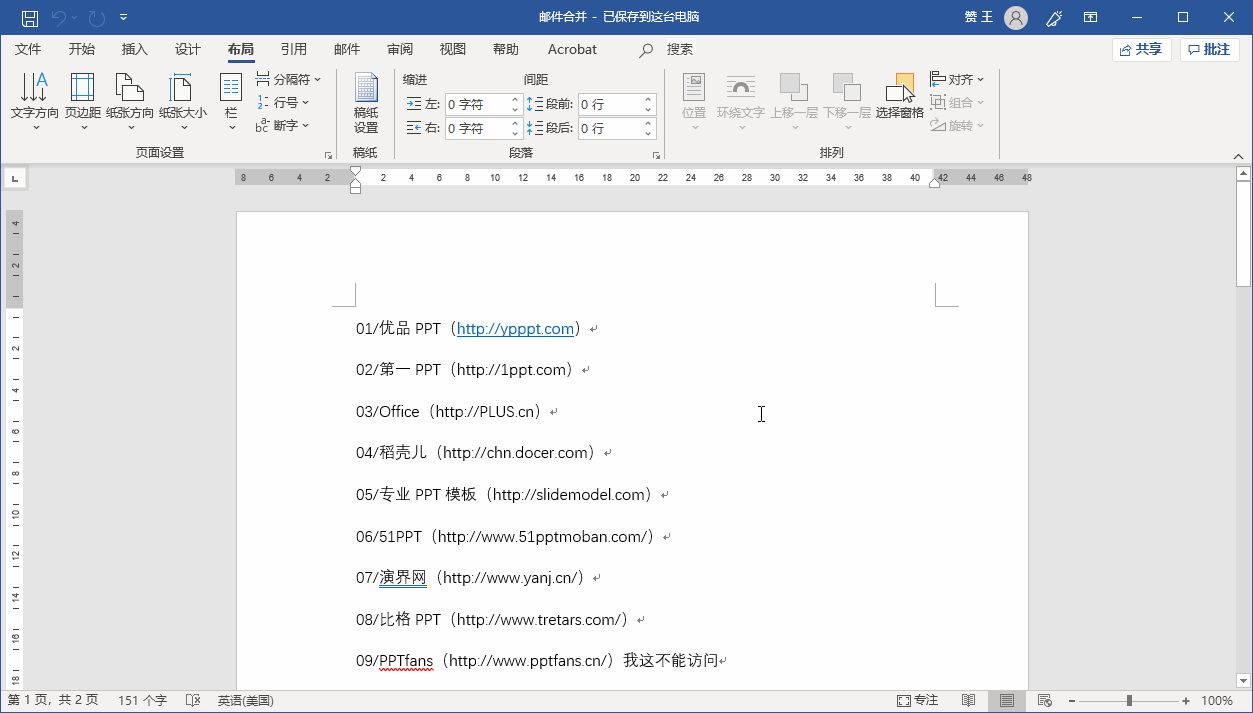Click the http://ypppt.com hyperlink
Image resolution: width=1253 pixels, height=713 pixels.
516,328
